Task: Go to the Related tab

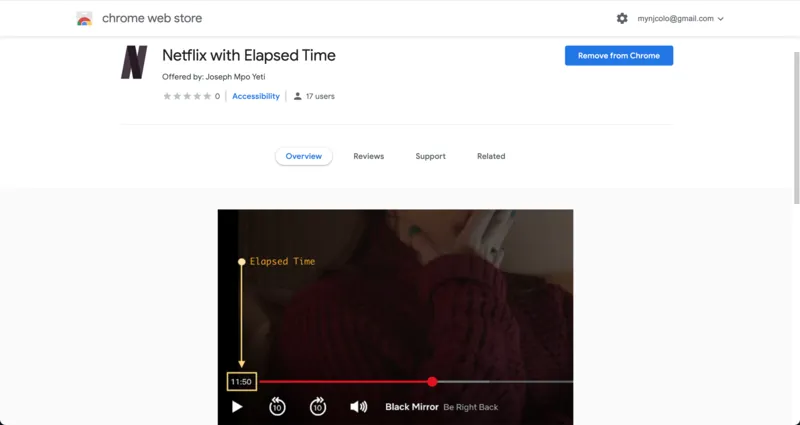Action: (x=491, y=156)
